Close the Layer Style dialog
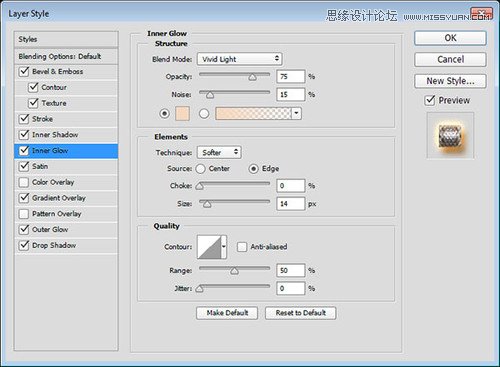 pyautogui.click(x=482, y=15)
